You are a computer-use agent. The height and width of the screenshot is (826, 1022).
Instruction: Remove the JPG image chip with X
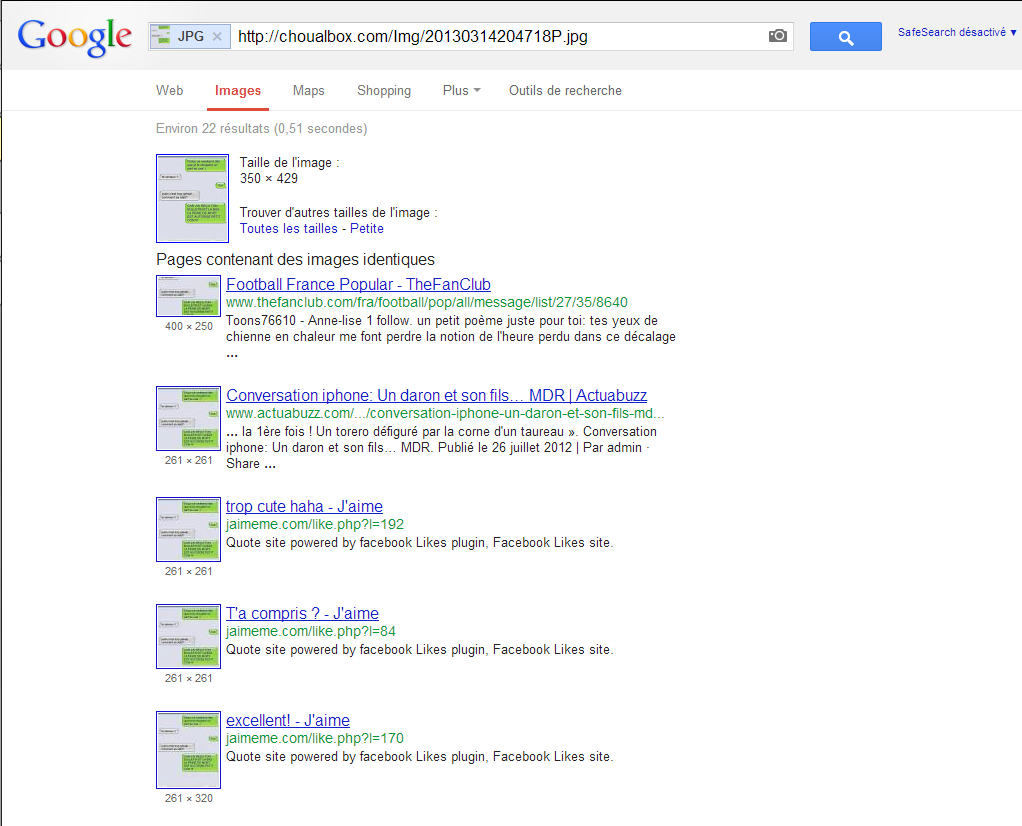click(x=217, y=37)
